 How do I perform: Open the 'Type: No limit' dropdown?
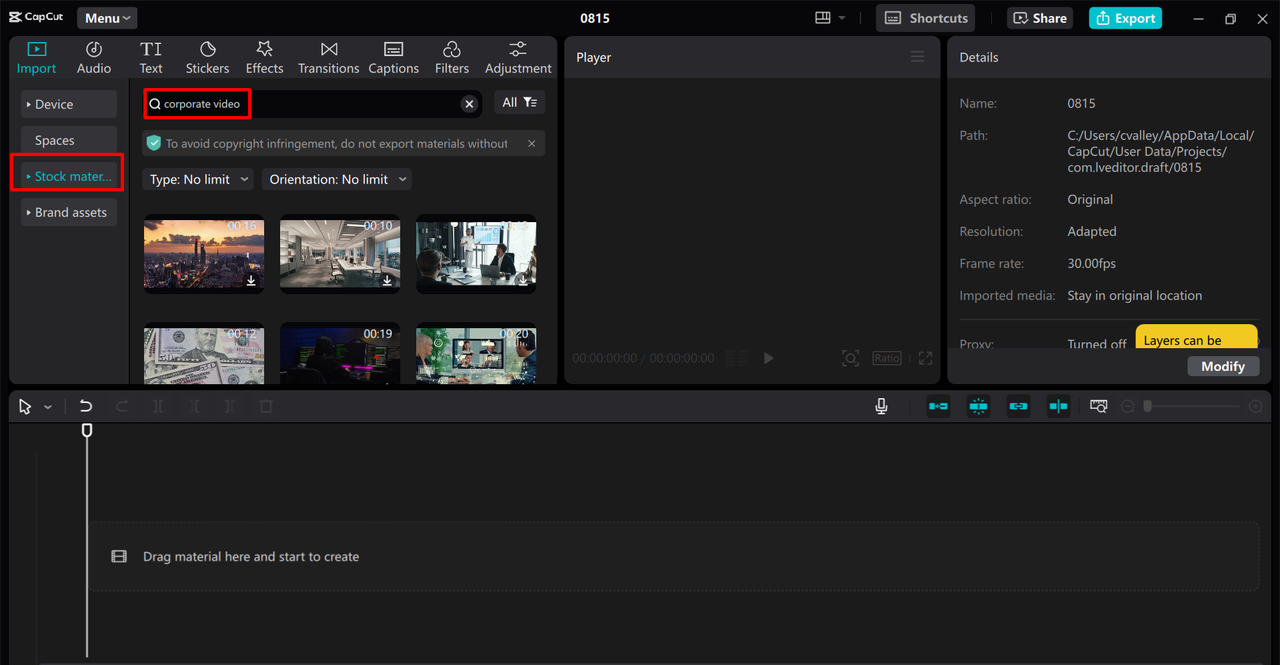(196, 179)
